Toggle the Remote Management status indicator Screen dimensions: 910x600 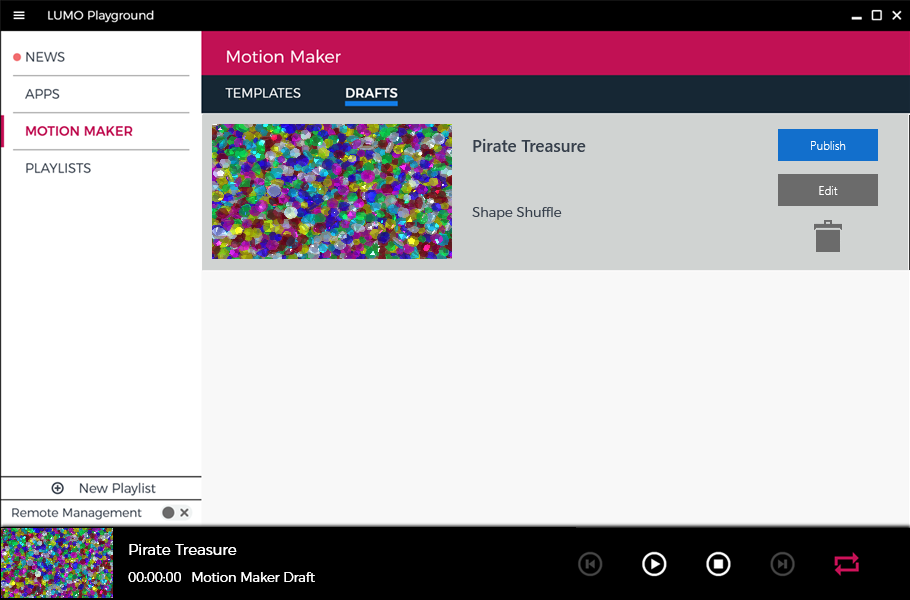pyautogui.click(x=168, y=513)
